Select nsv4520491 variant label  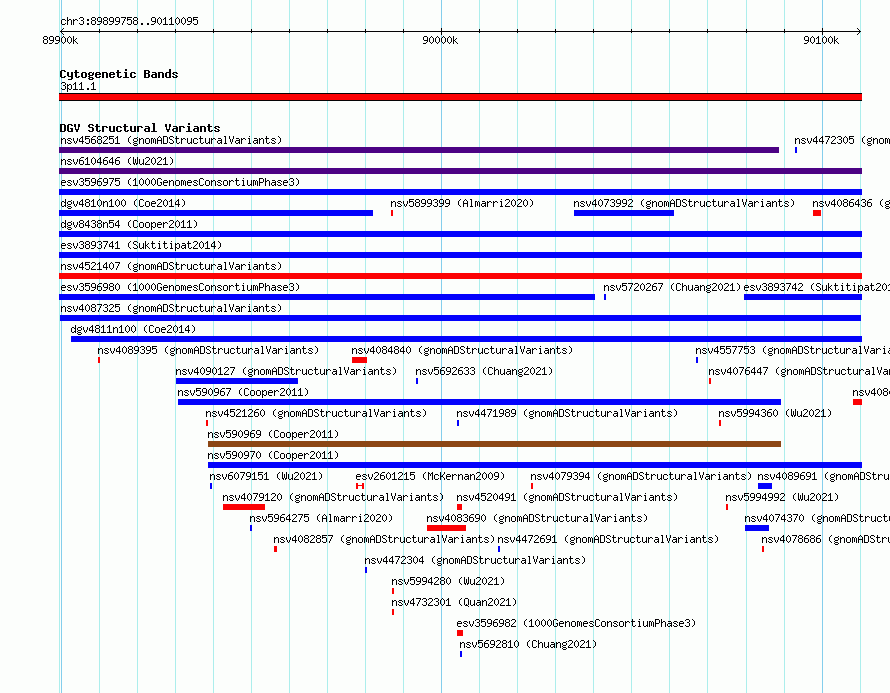click(x=567, y=497)
